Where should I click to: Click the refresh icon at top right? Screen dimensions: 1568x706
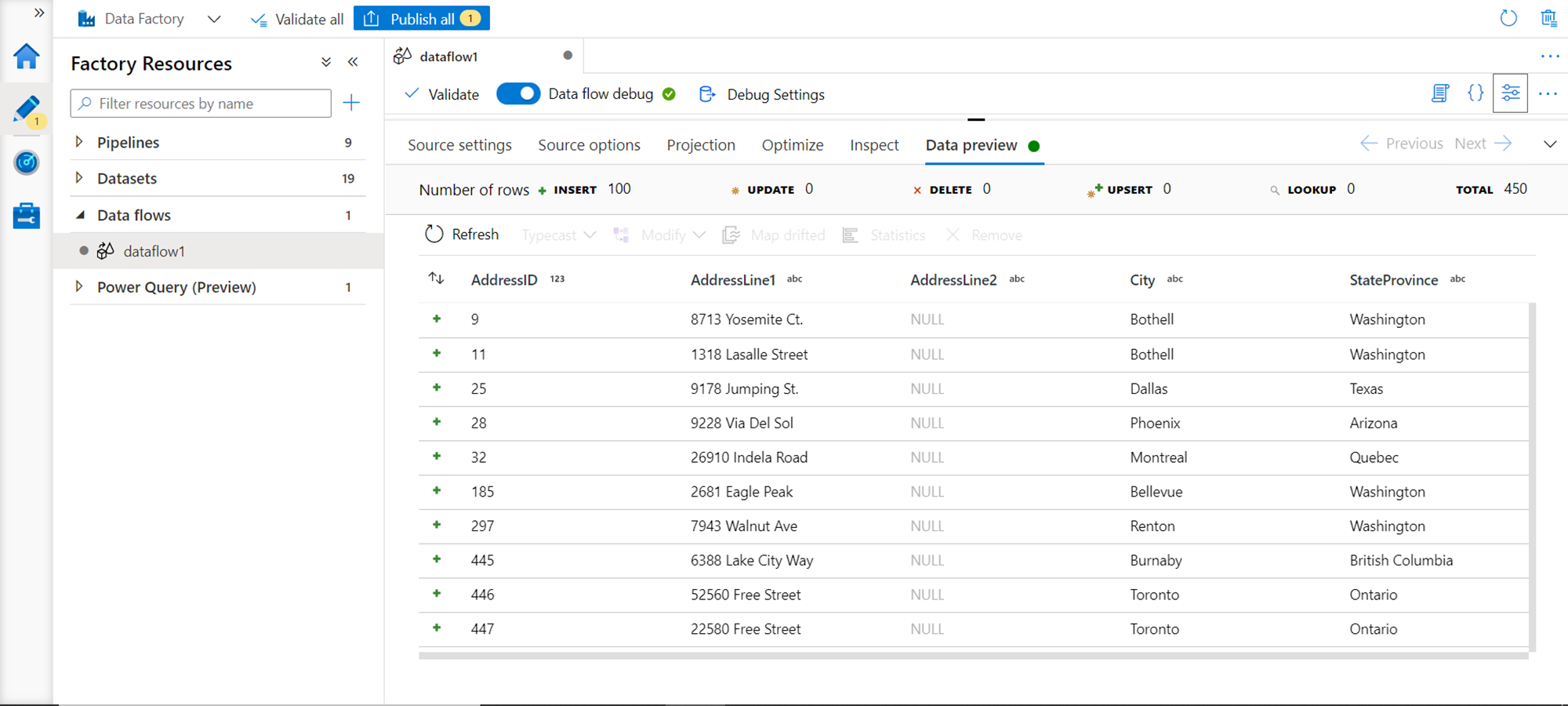pyautogui.click(x=1508, y=18)
